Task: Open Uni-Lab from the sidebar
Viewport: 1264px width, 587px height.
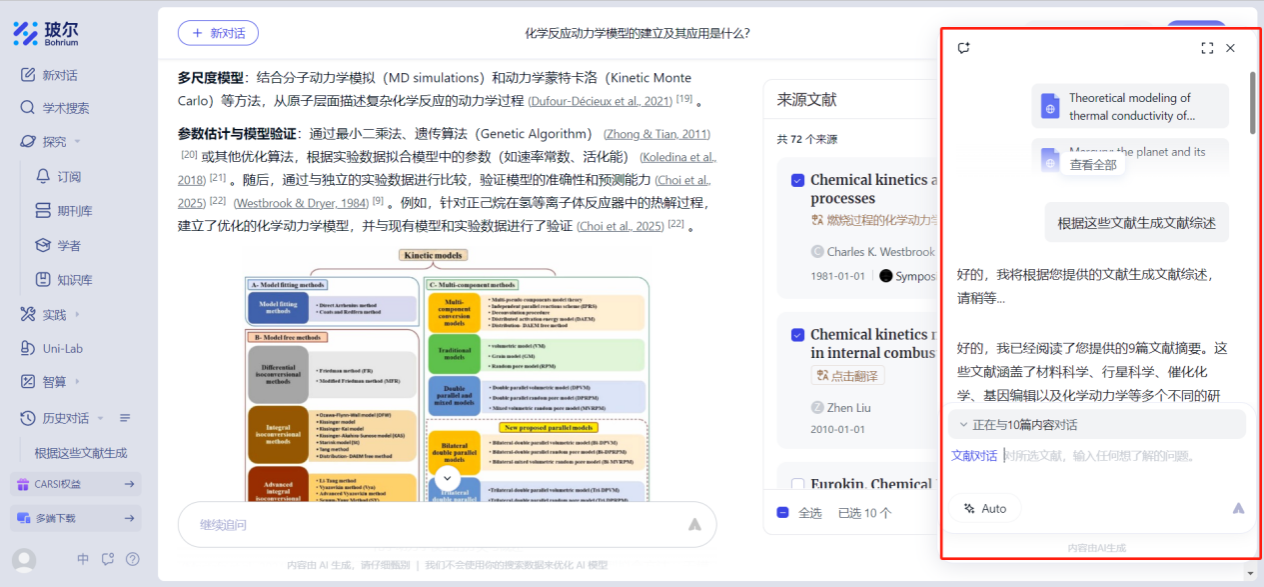Action: click(62, 348)
